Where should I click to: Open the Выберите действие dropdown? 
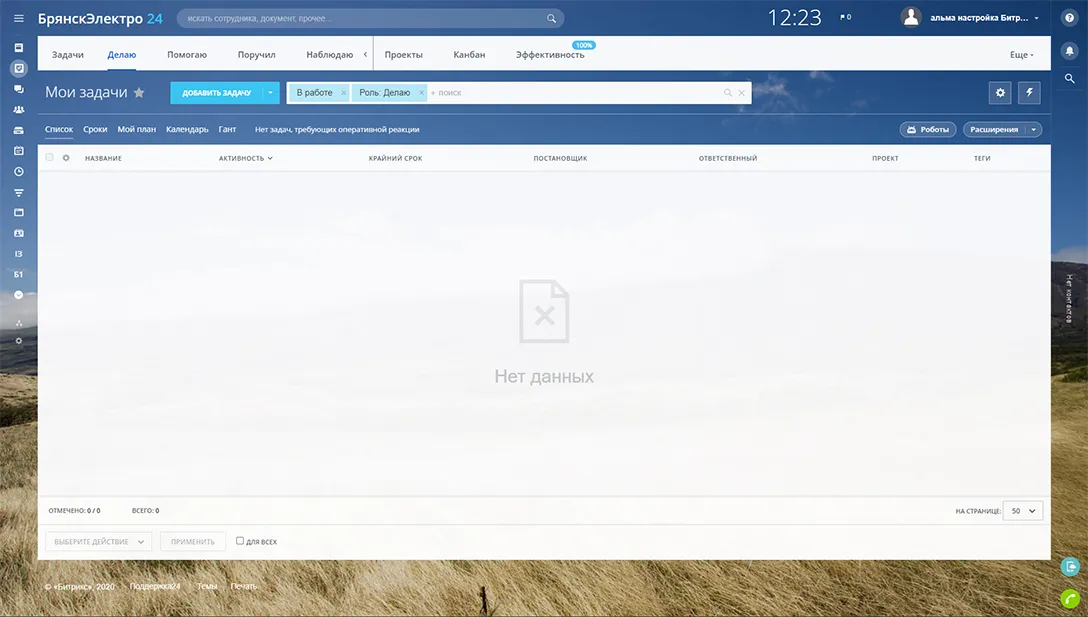click(99, 541)
